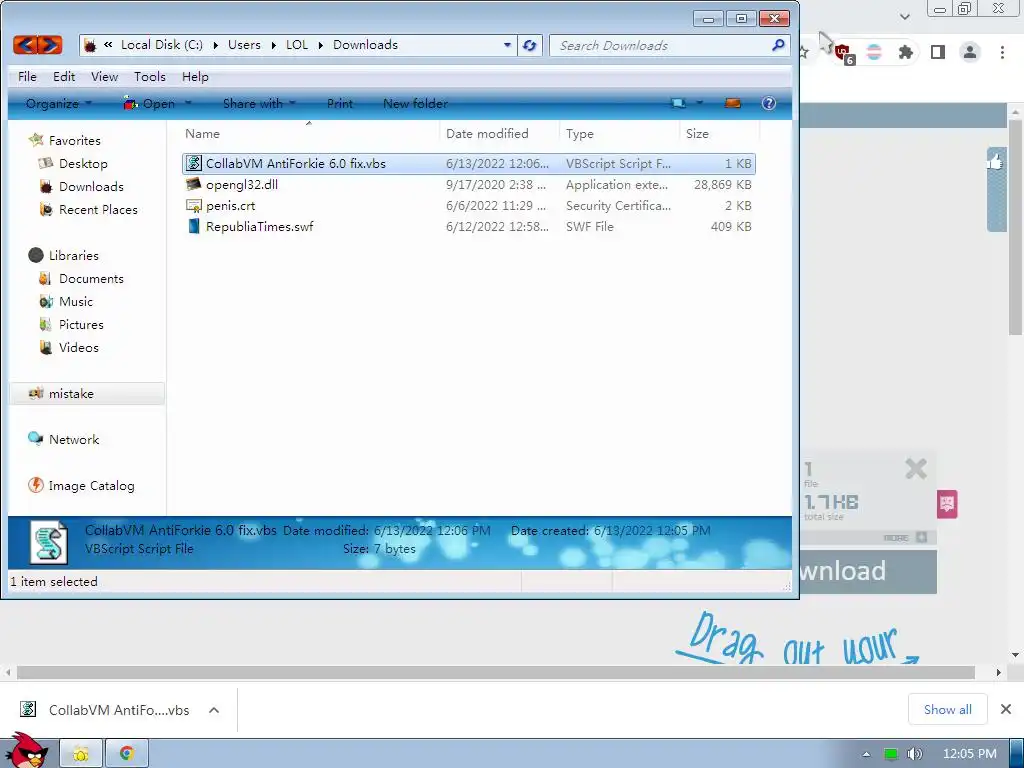Open the uBlock extension icon in Chrome
The height and width of the screenshot is (768, 1024).
coord(843,52)
